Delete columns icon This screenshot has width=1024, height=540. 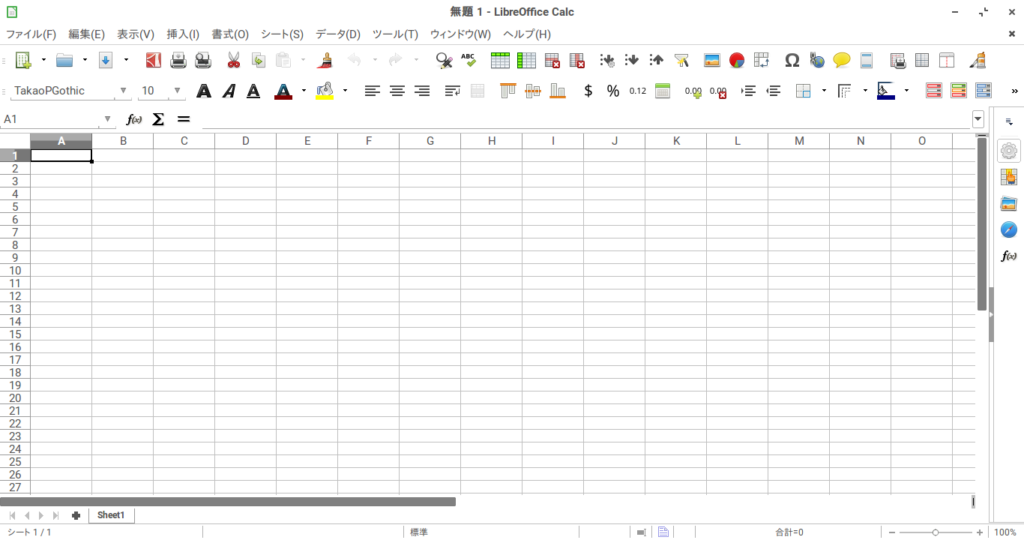[x=577, y=61]
